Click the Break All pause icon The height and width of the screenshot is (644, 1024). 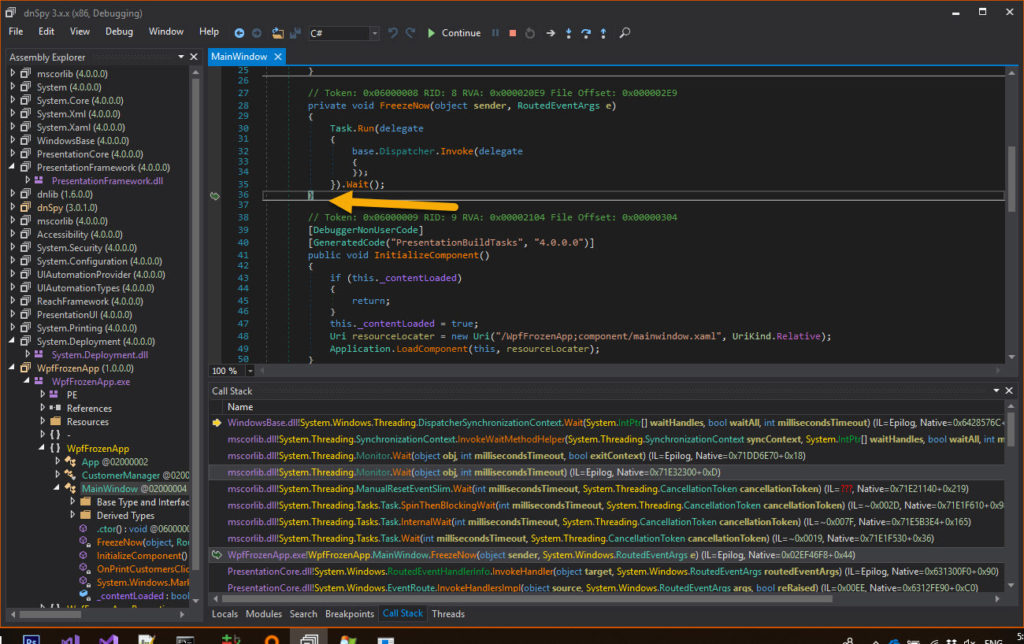(495, 33)
